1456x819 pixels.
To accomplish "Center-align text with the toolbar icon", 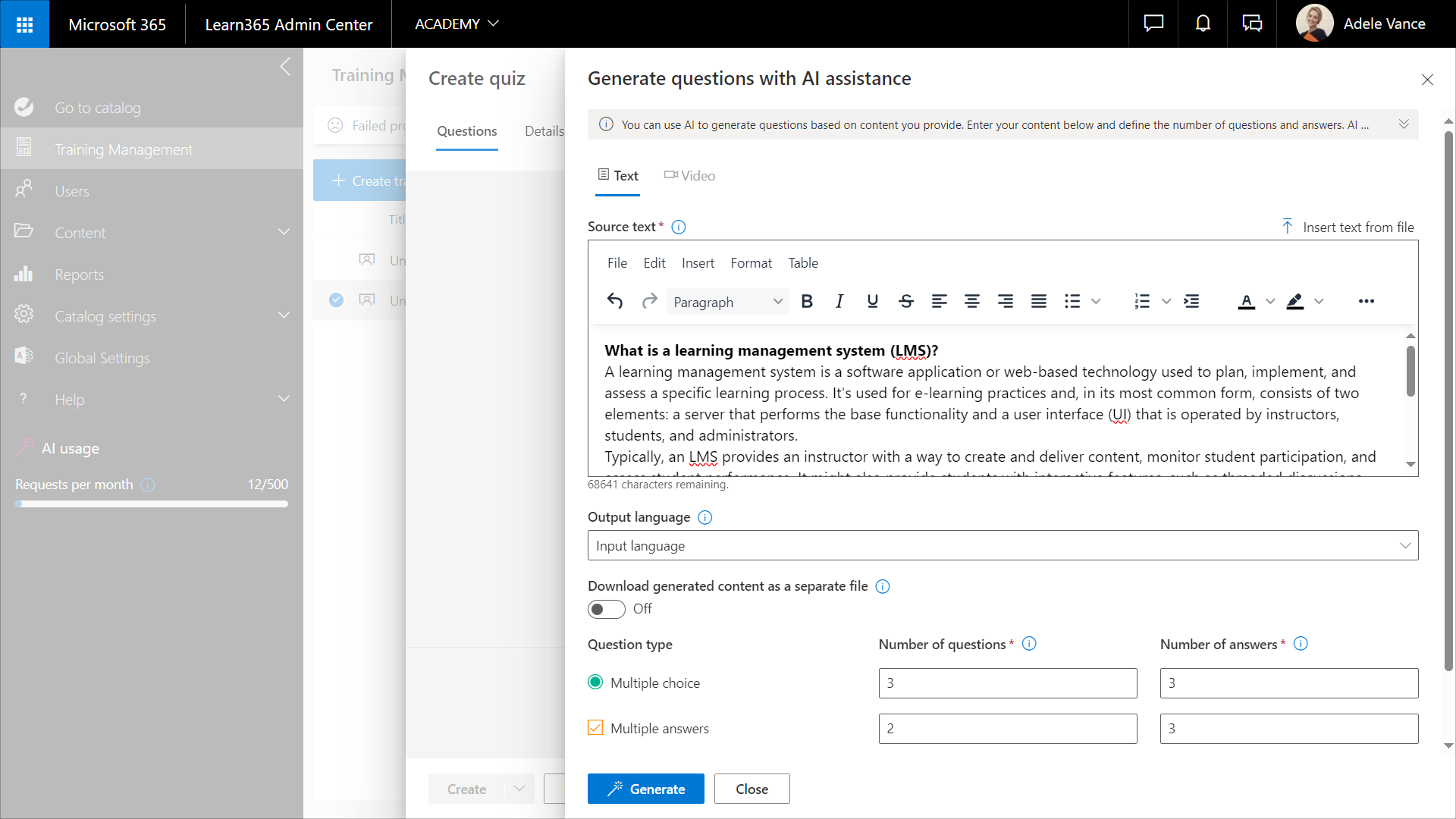I will click(972, 302).
